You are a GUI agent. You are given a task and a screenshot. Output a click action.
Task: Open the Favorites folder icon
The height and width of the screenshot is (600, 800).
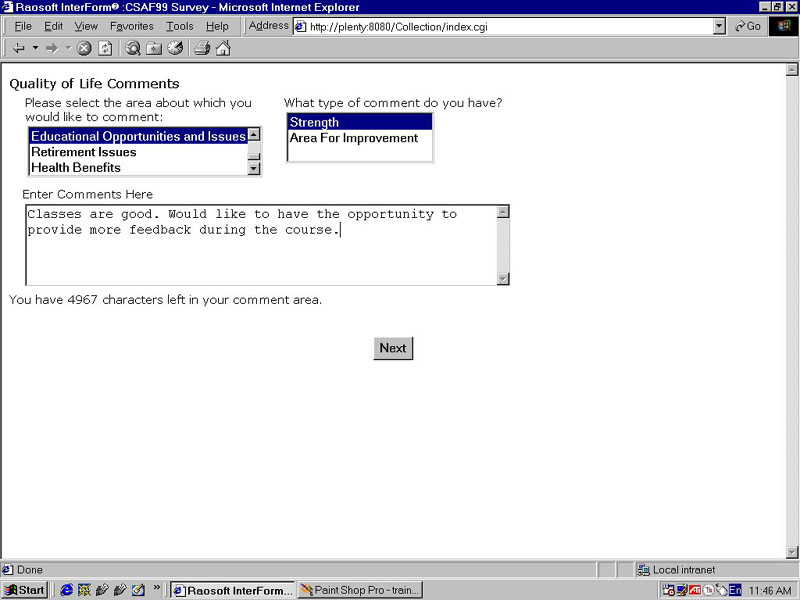pos(154,48)
